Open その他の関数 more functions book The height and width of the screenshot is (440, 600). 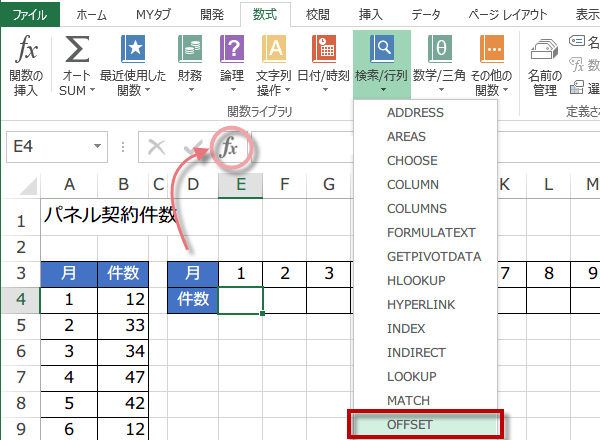(x=491, y=65)
